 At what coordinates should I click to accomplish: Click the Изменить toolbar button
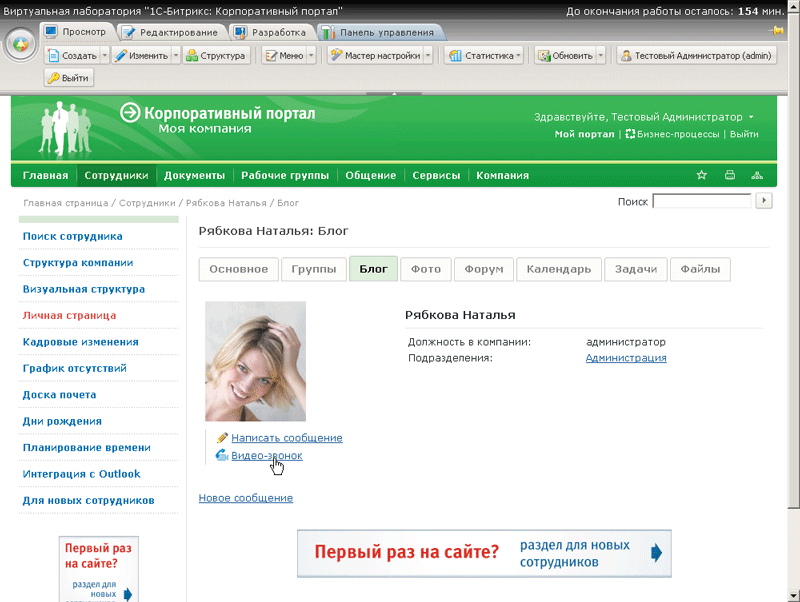coord(141,56)
